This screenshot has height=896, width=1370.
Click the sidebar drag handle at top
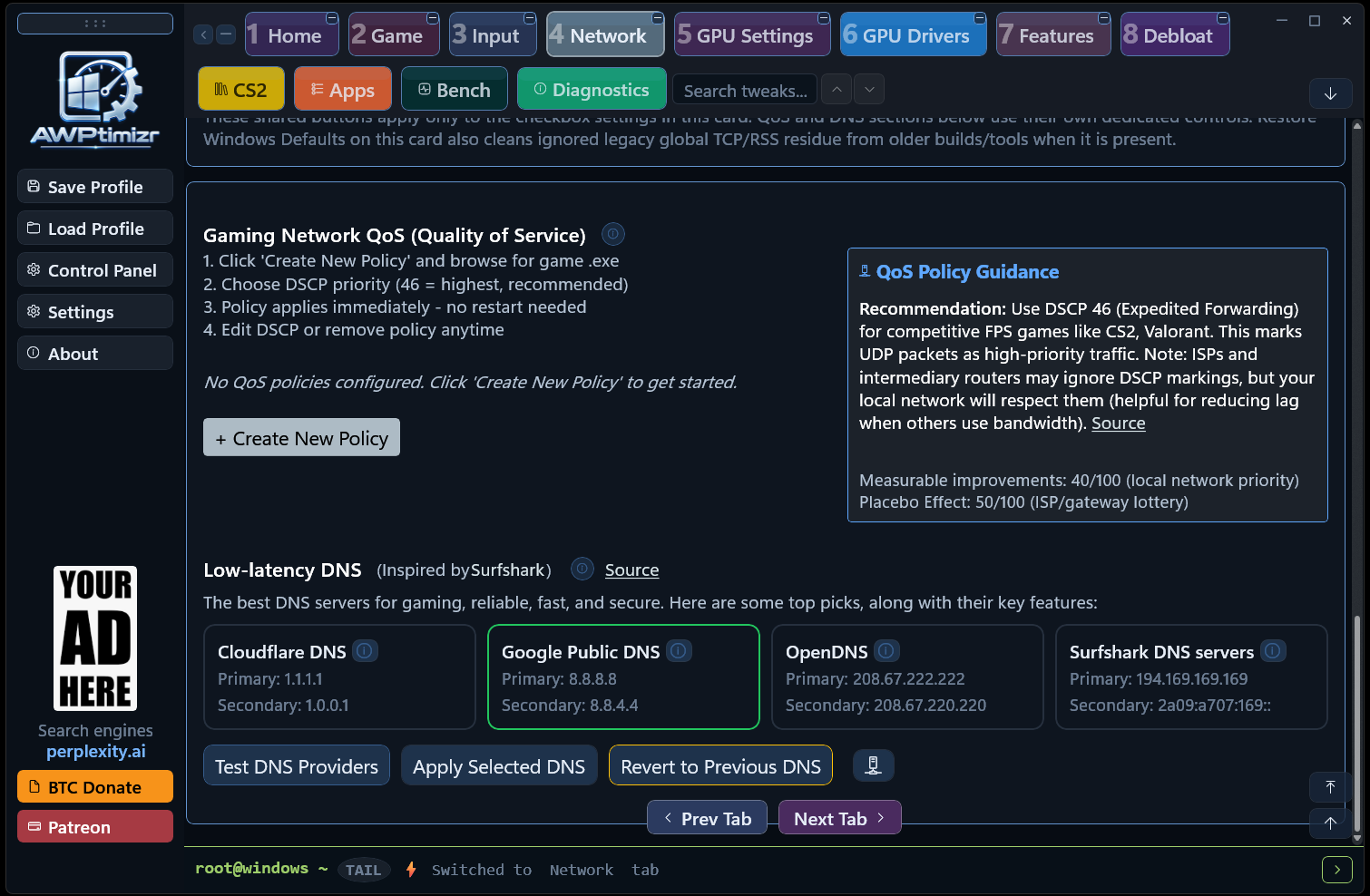(x=95, y=24)
